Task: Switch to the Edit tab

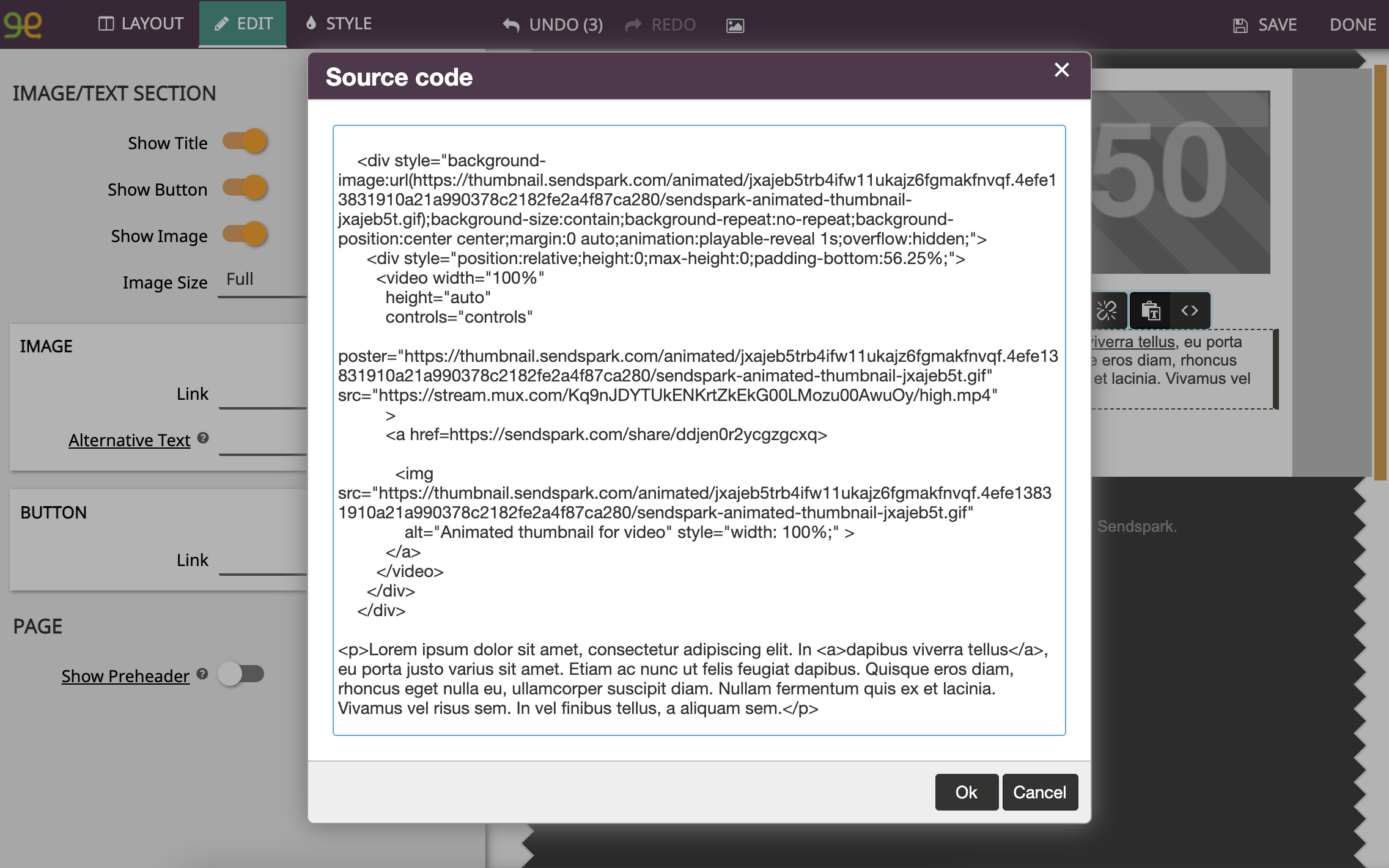Action: point(243,24)
